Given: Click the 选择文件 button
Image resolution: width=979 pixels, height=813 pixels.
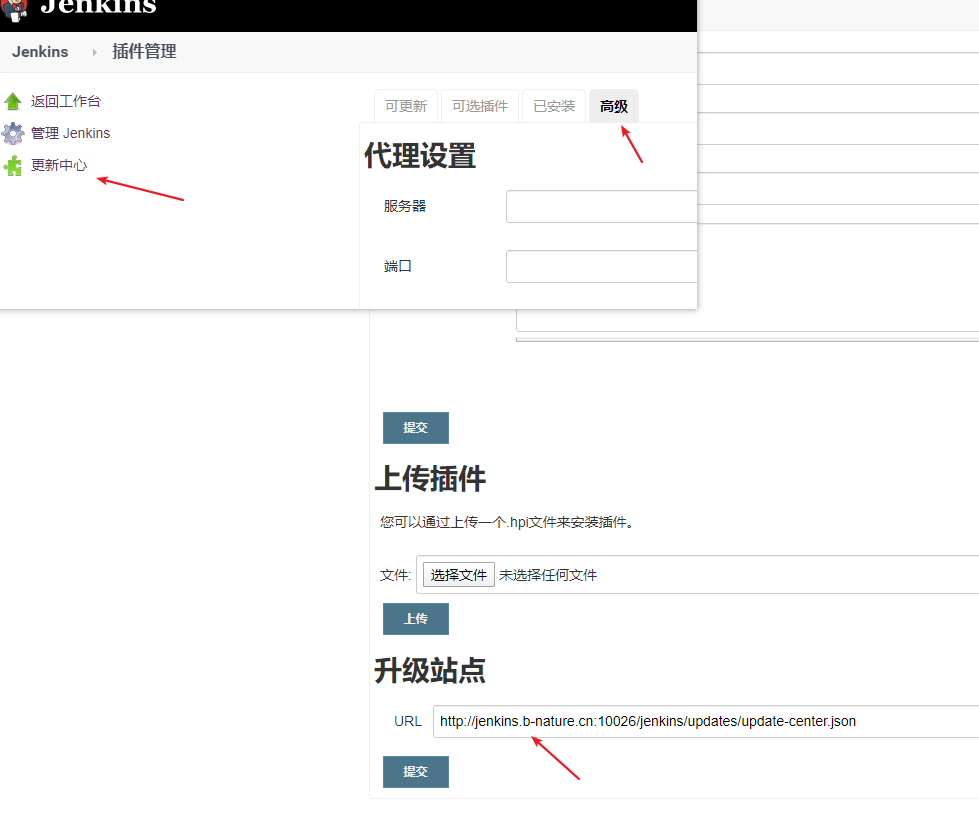Looking at the screenshot, I should pos(459,574).
